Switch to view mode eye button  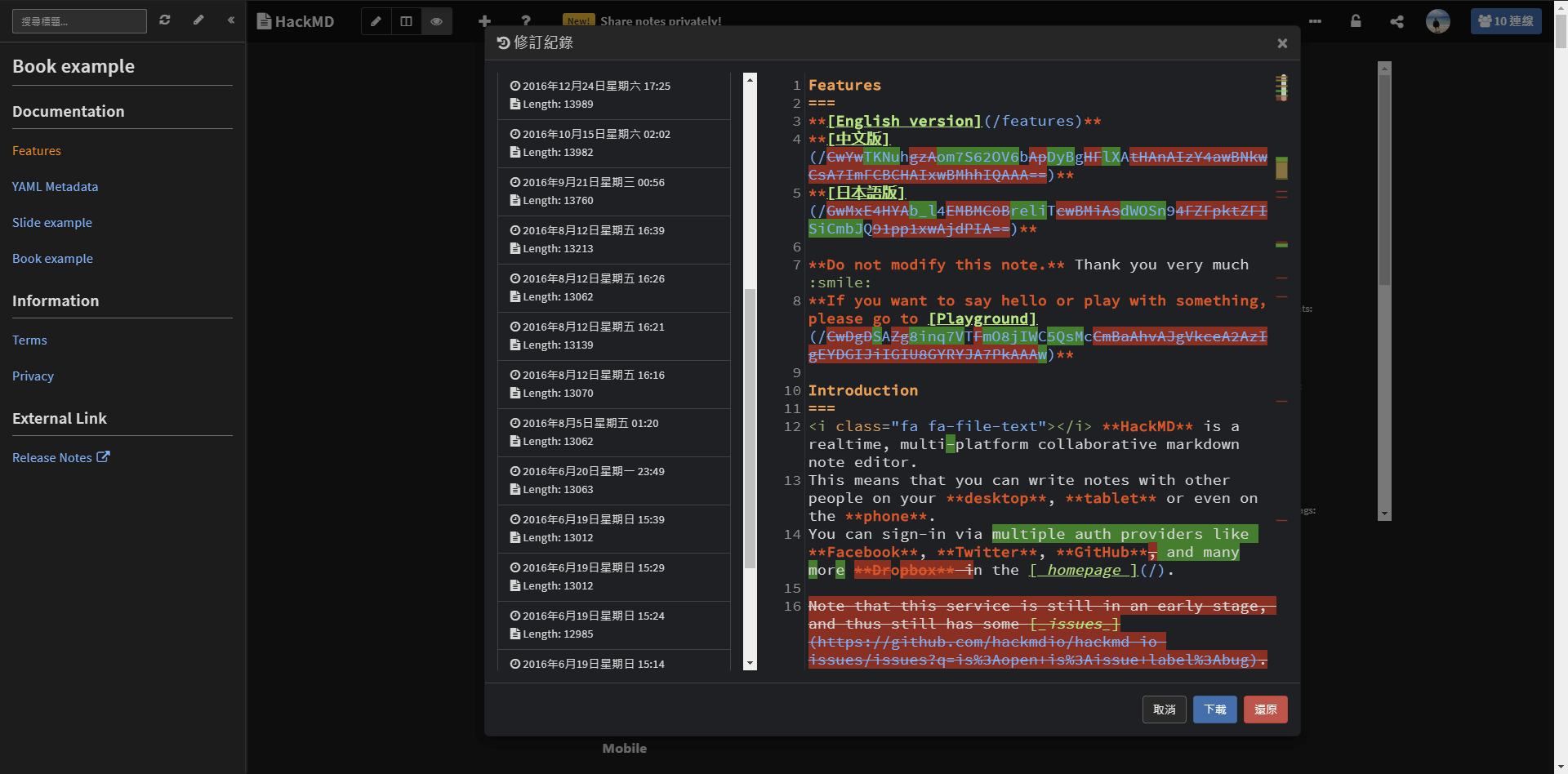tap(436, 21)
